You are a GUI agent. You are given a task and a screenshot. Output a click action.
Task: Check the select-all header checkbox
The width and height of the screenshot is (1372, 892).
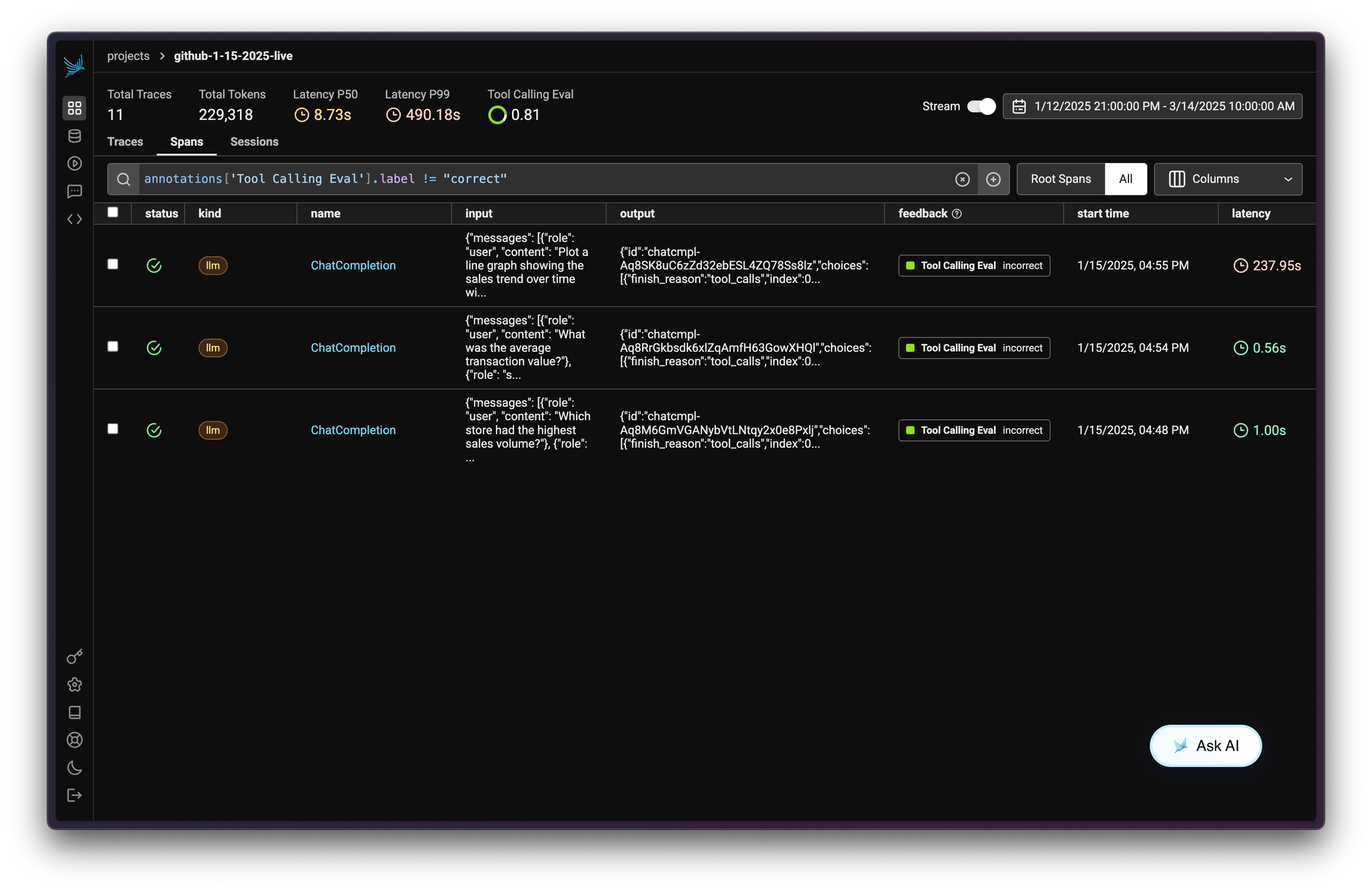[113, 213]
